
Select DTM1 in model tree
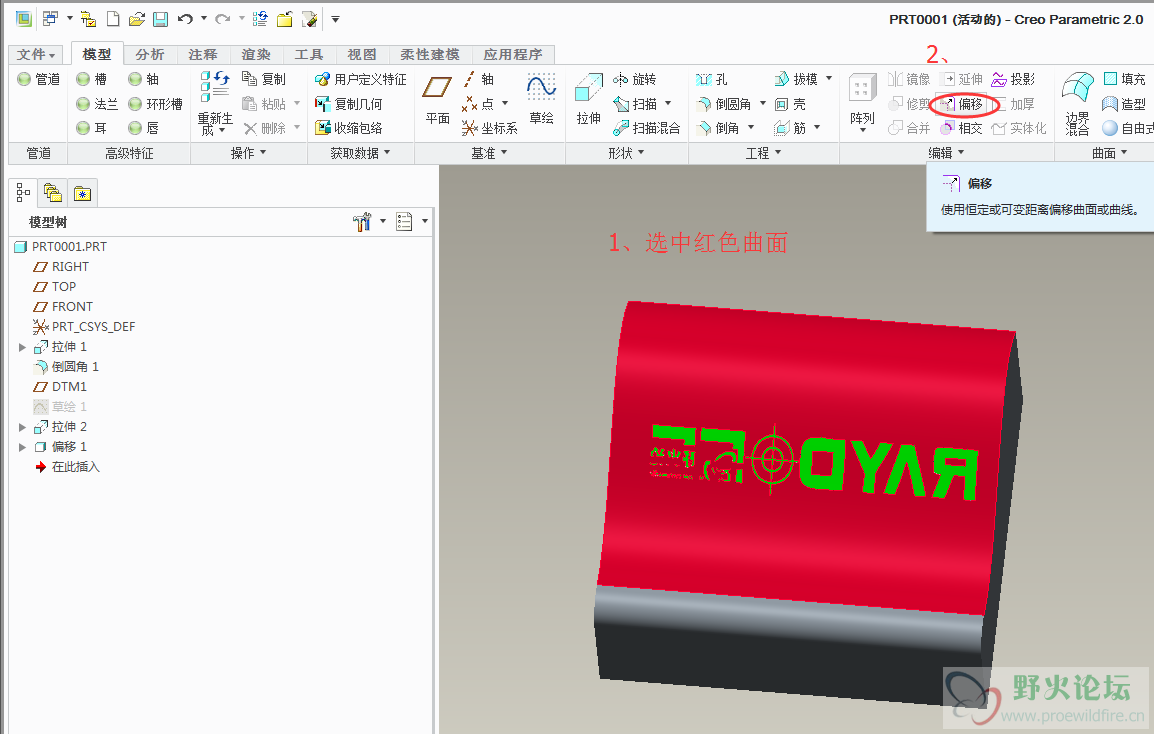[61, 387]
